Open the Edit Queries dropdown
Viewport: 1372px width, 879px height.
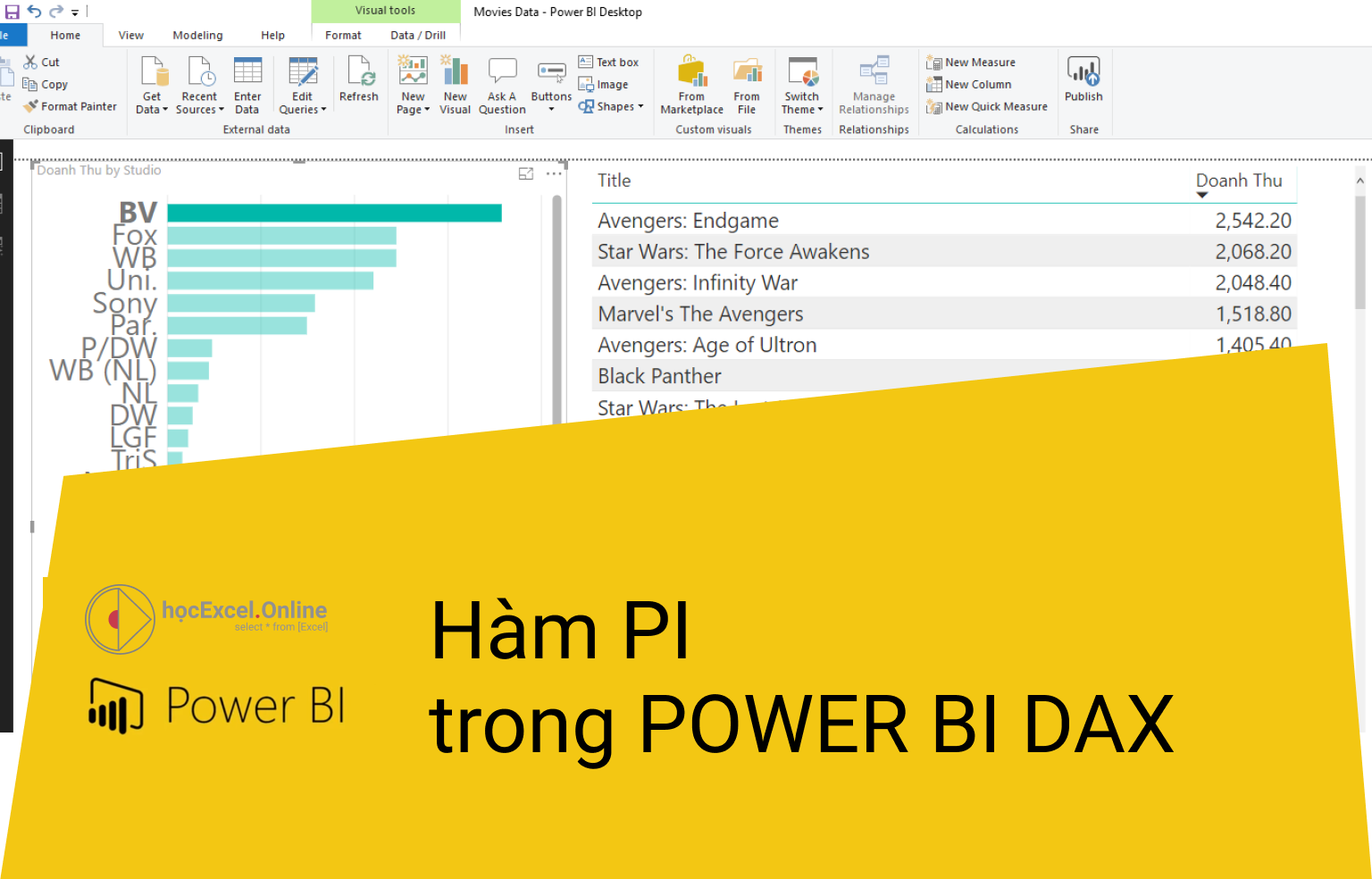tap(303, 85)
